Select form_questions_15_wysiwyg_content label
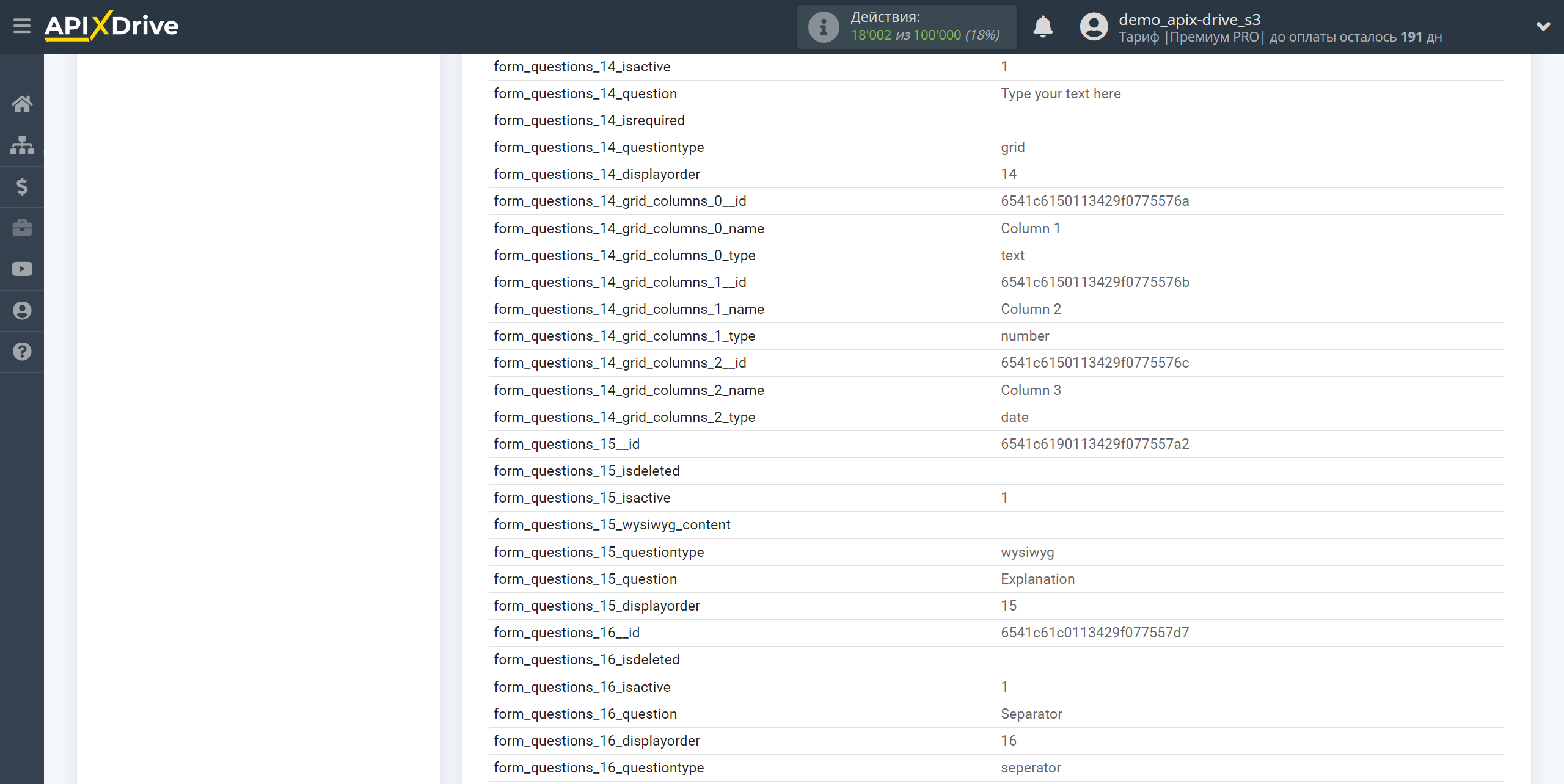1564x784 pixels. (612, 524)
